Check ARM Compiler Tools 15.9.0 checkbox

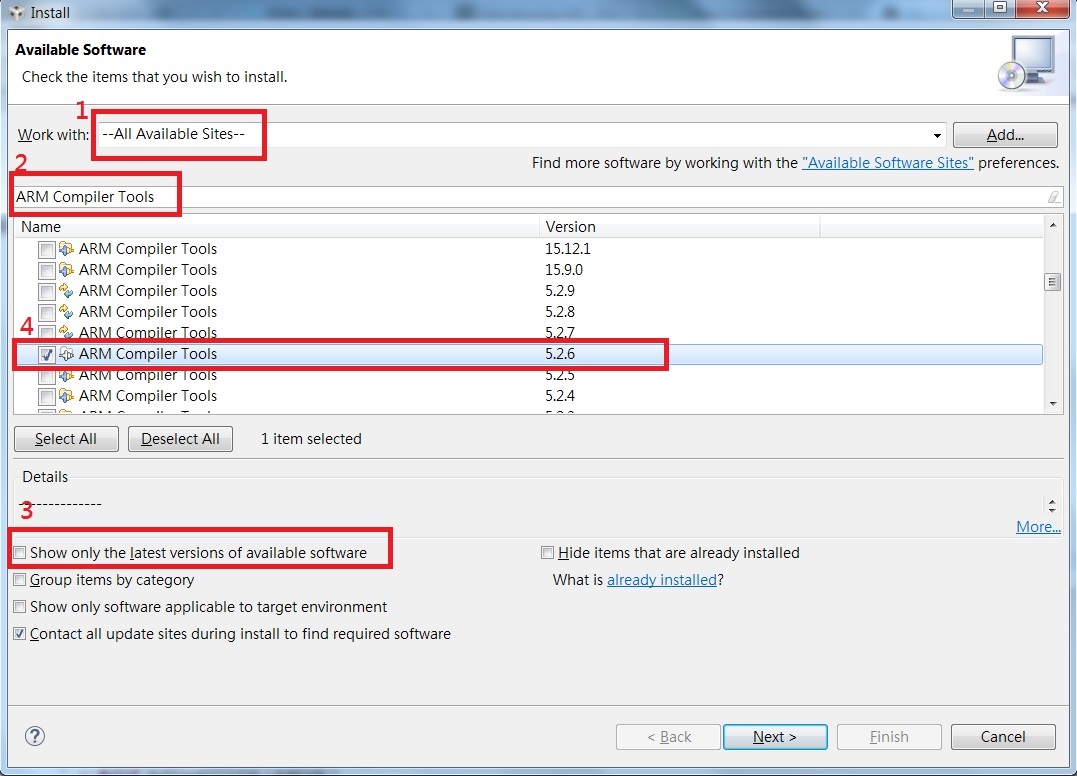tap(46, 271)
